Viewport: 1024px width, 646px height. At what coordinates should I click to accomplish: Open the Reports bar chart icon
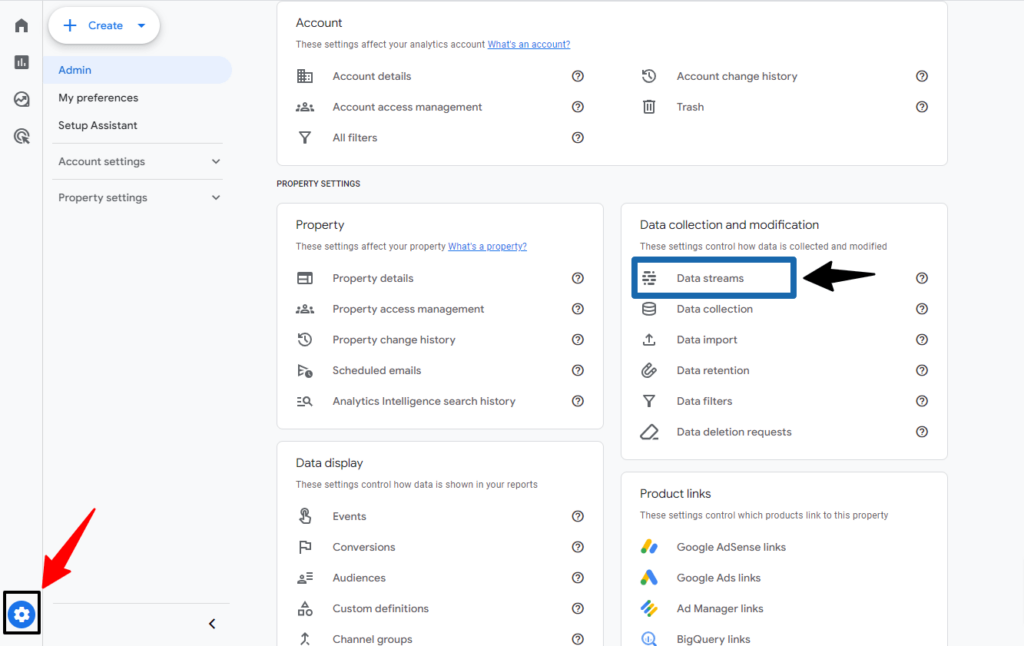21,62
